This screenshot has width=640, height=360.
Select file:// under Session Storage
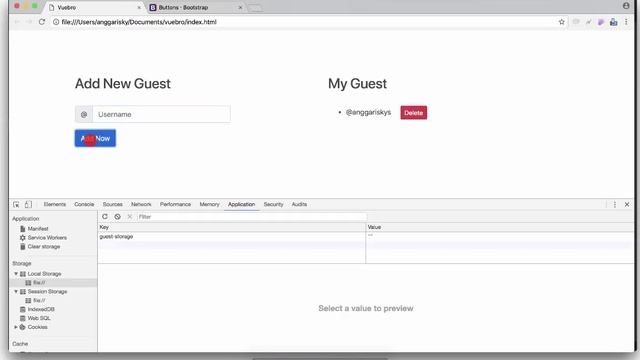tap(39, 301)
